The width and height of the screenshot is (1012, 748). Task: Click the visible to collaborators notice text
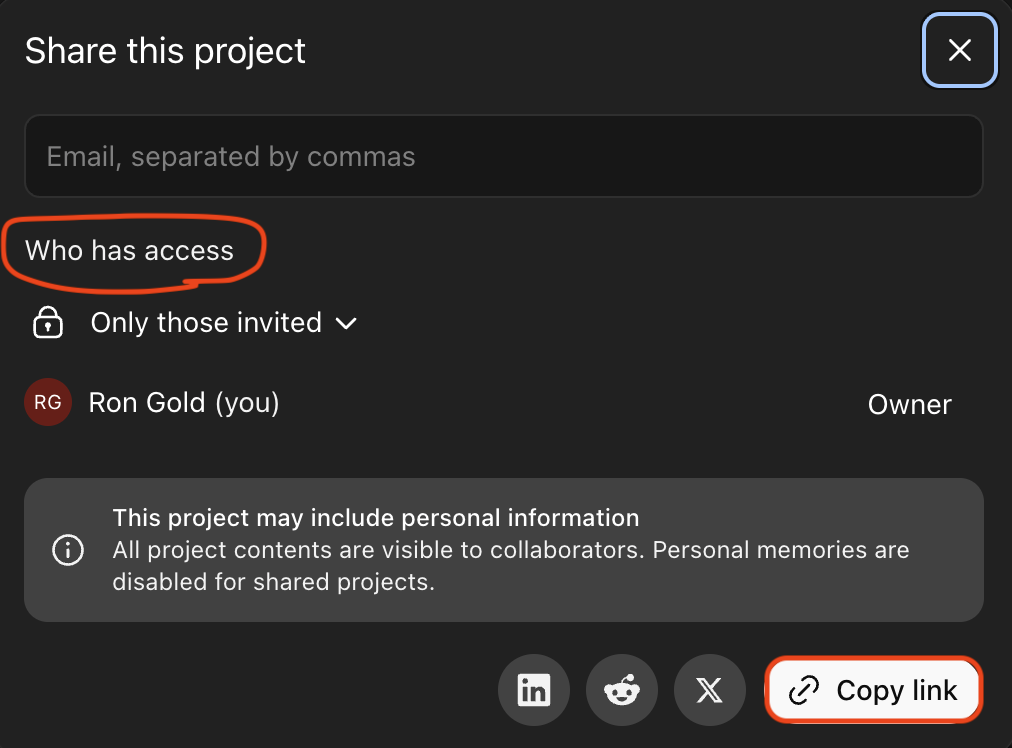[510, 550]
